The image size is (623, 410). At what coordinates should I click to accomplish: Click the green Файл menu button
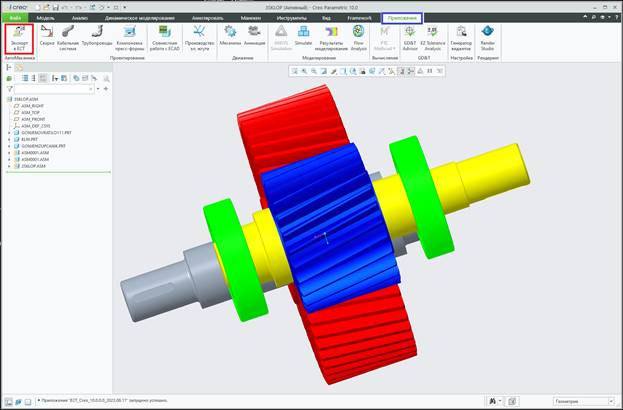tap(15, 18)
